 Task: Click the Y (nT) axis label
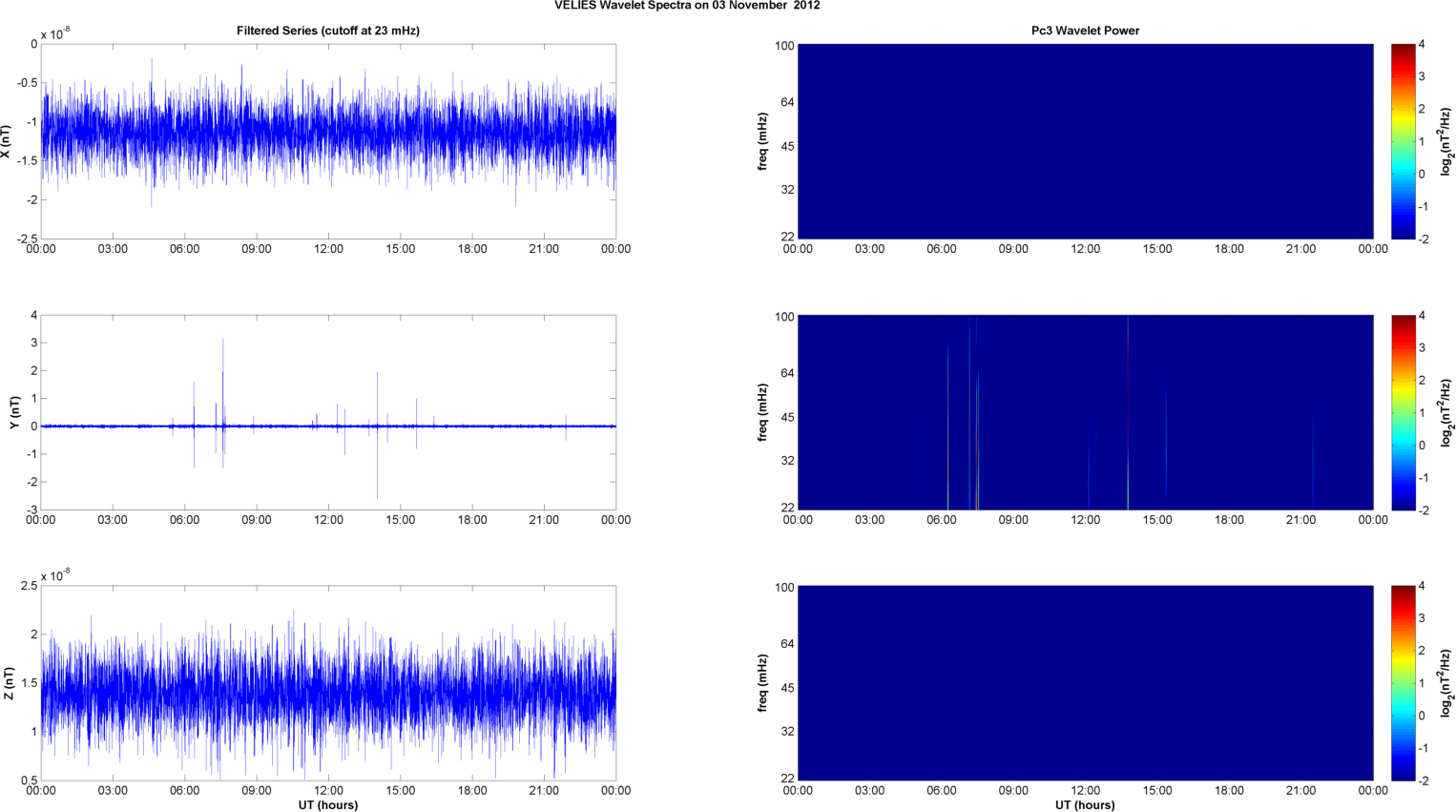point(14,412)
